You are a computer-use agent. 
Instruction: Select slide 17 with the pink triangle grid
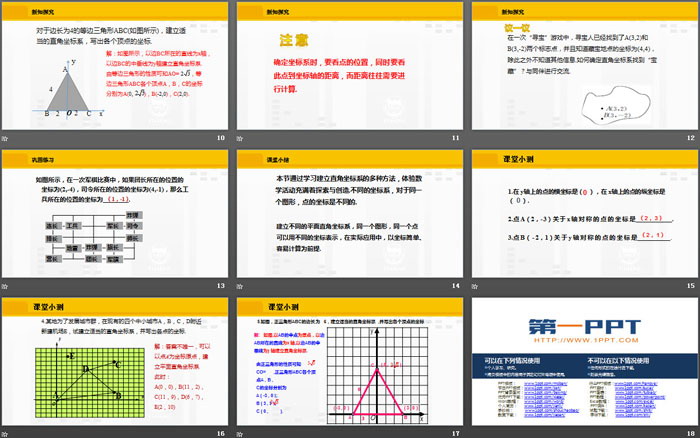point(350,362)
